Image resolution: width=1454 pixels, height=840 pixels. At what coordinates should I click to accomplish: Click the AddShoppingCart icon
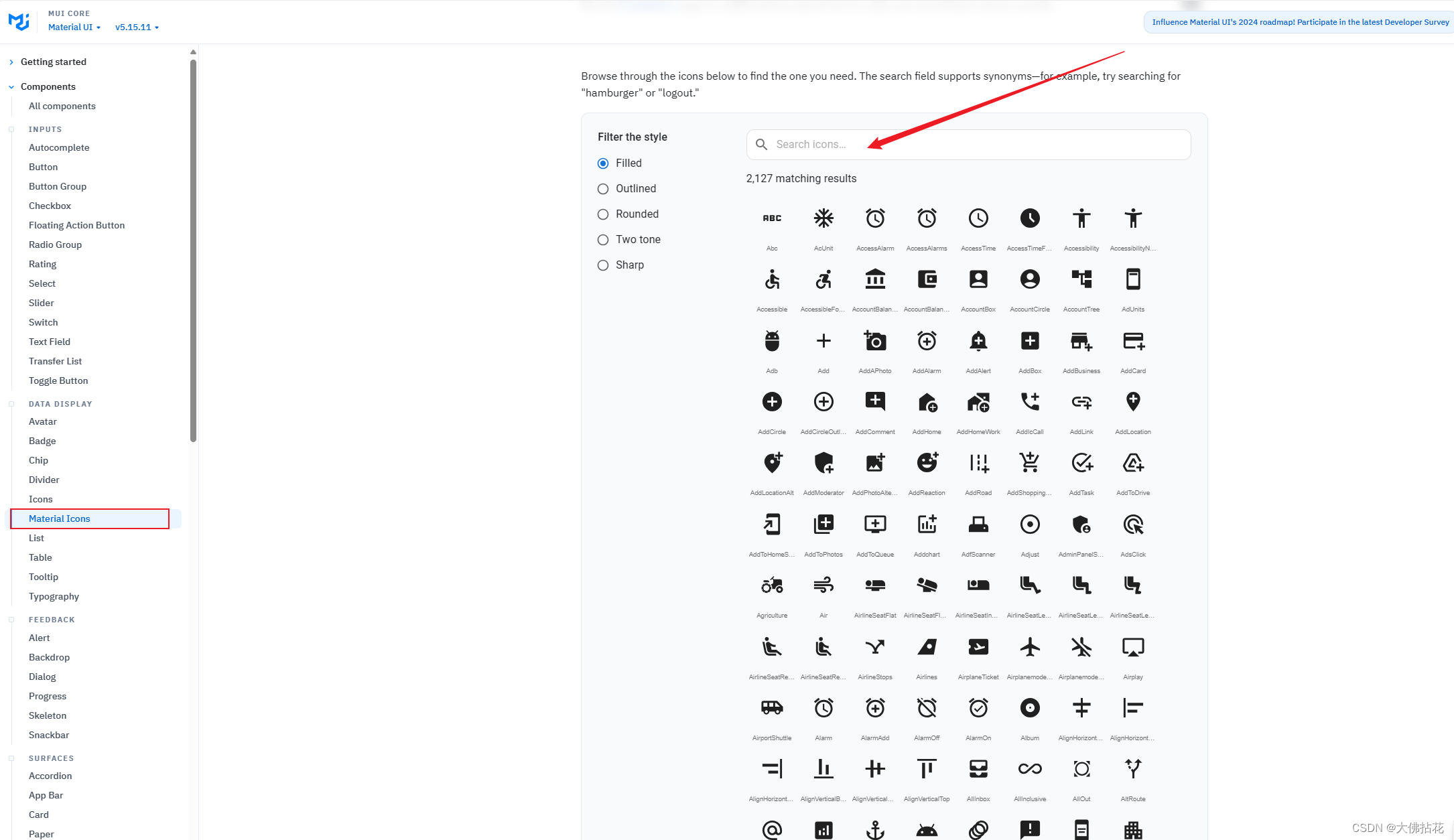coord(1030,463)
